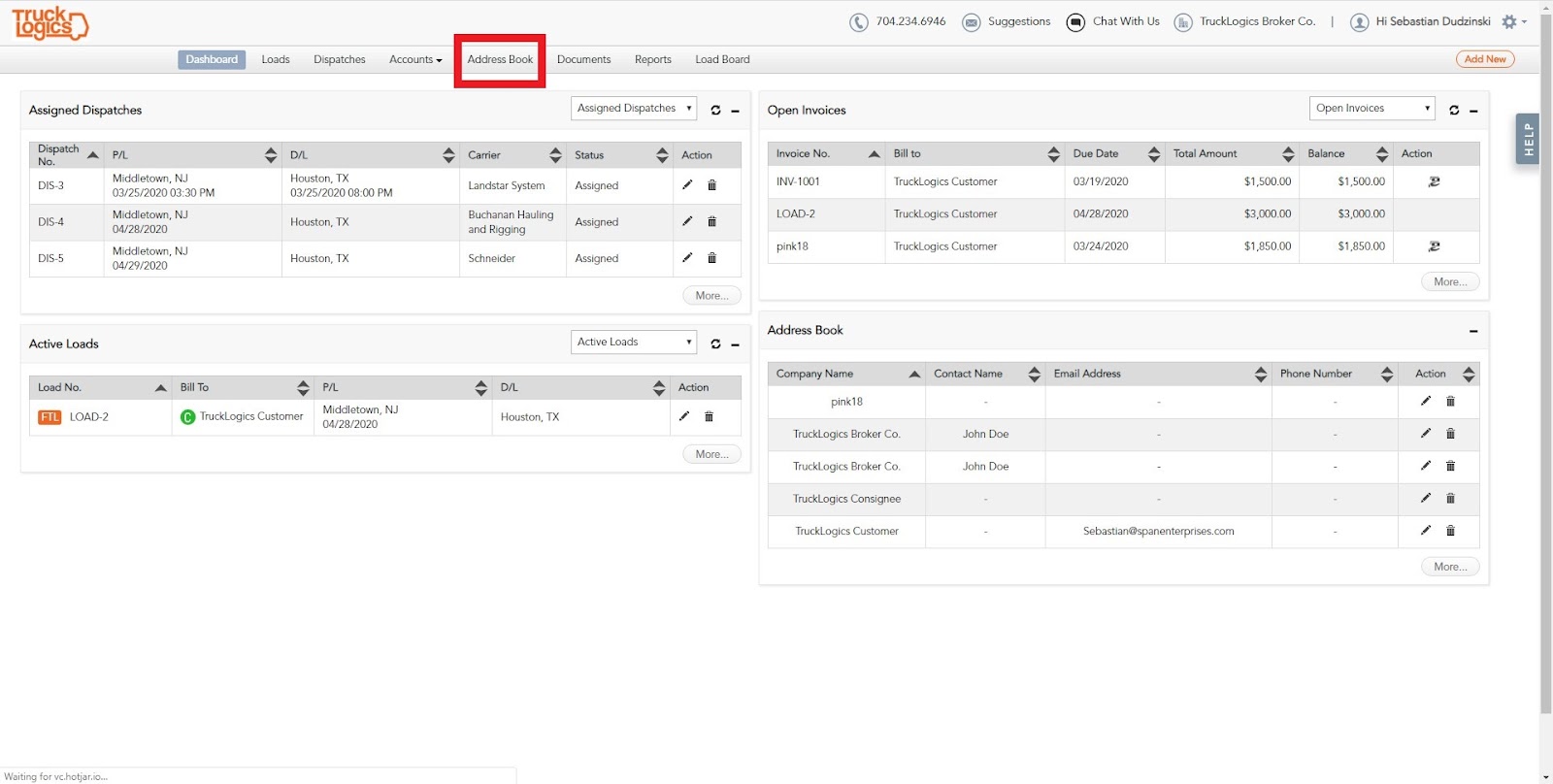The width and height of the screenshot is (1553, 784).
Task: Collapse the Active Loads panel
Action: pyautogui.click(x=735, y=344)
